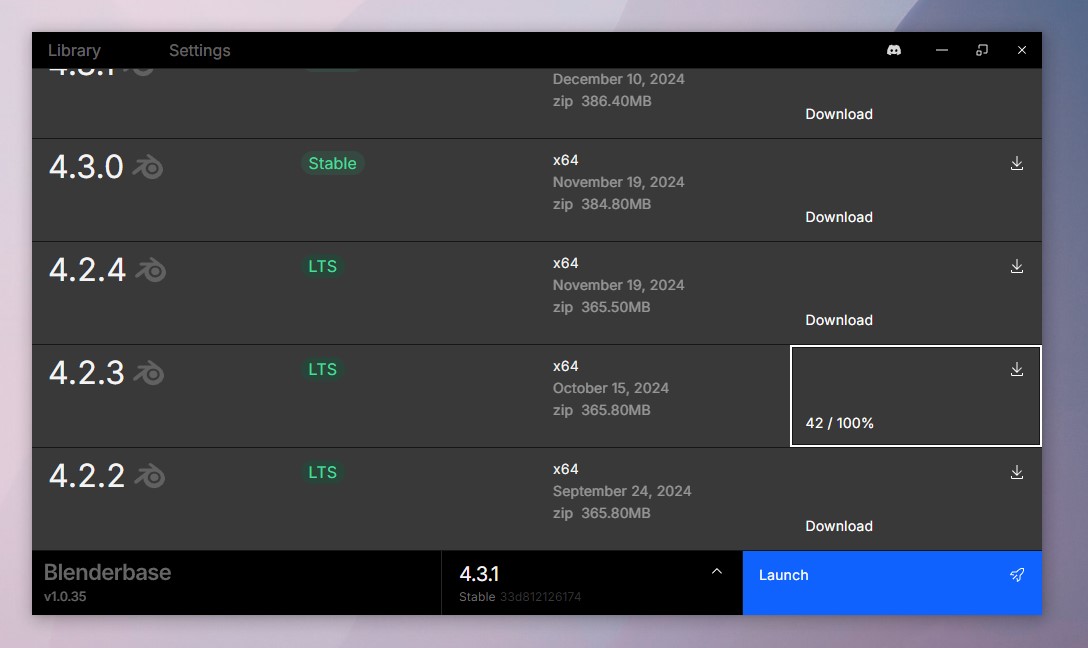Select the 4.2.2 version number

[87, 476]
